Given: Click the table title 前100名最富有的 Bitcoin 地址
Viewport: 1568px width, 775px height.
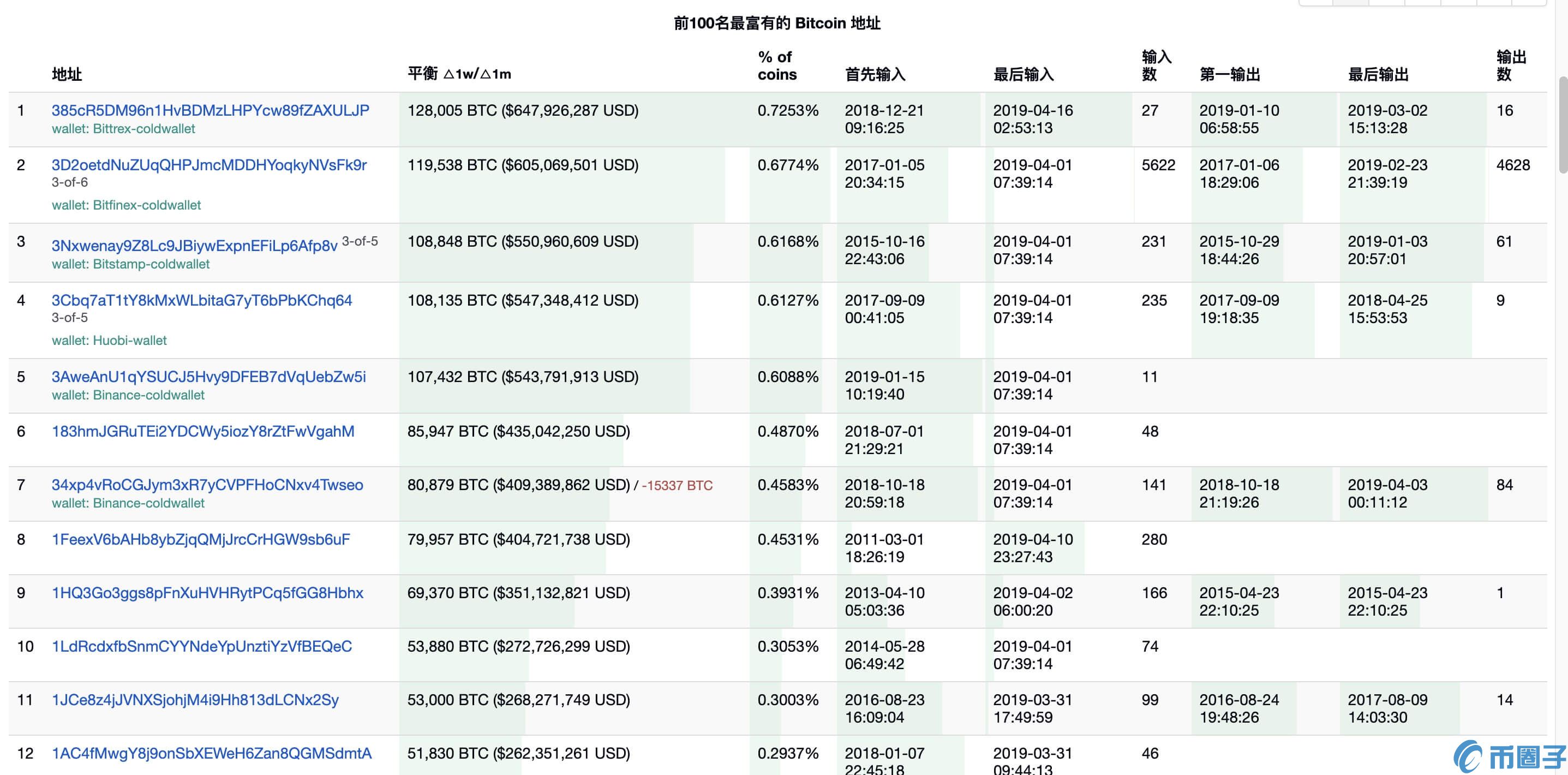Looking at the screenshot, I should 777,23.
